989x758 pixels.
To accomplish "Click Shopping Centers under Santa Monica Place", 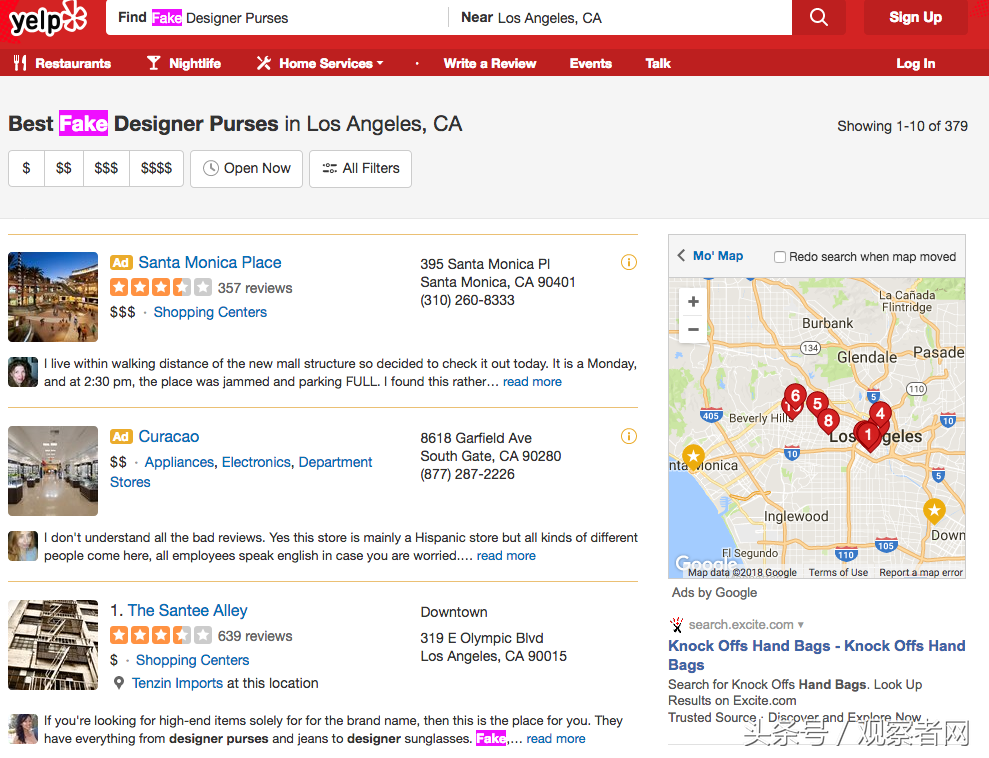I will 210,312.
